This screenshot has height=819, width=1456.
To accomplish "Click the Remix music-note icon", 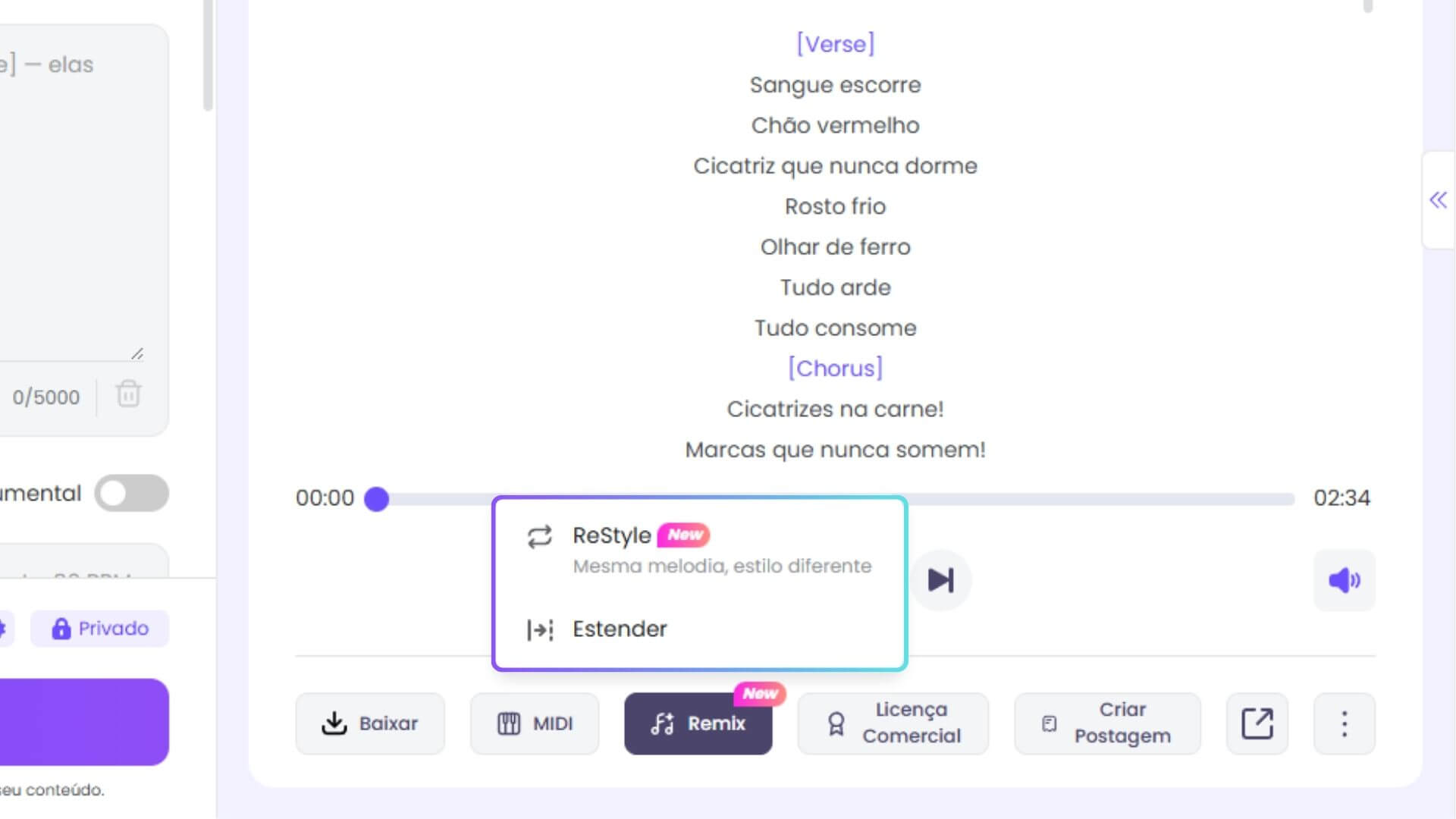I will coord(663,723).
